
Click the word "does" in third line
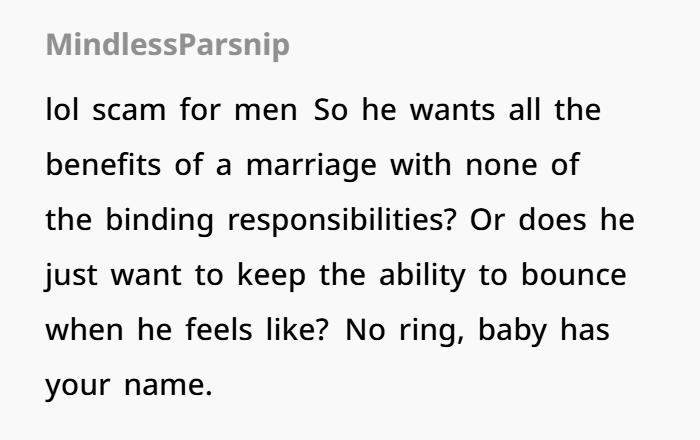click(552, 220)
